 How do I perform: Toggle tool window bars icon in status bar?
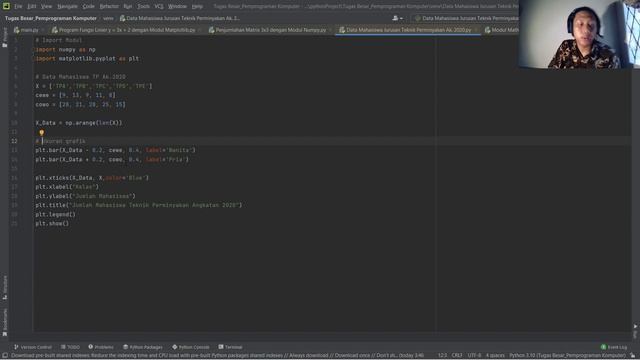pyautogui.click(x=5, y=356)
